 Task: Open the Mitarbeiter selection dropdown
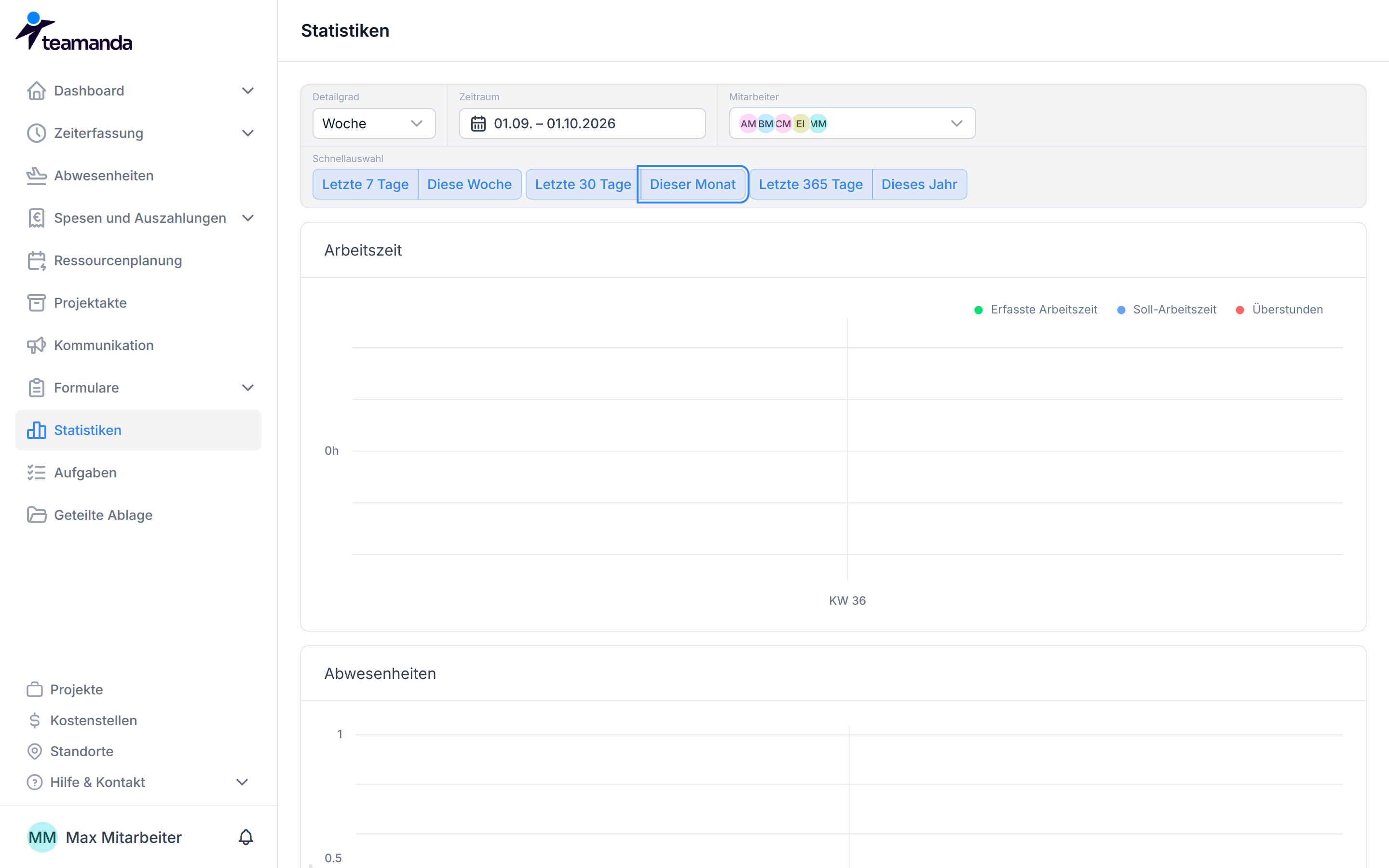click(852, 123)
